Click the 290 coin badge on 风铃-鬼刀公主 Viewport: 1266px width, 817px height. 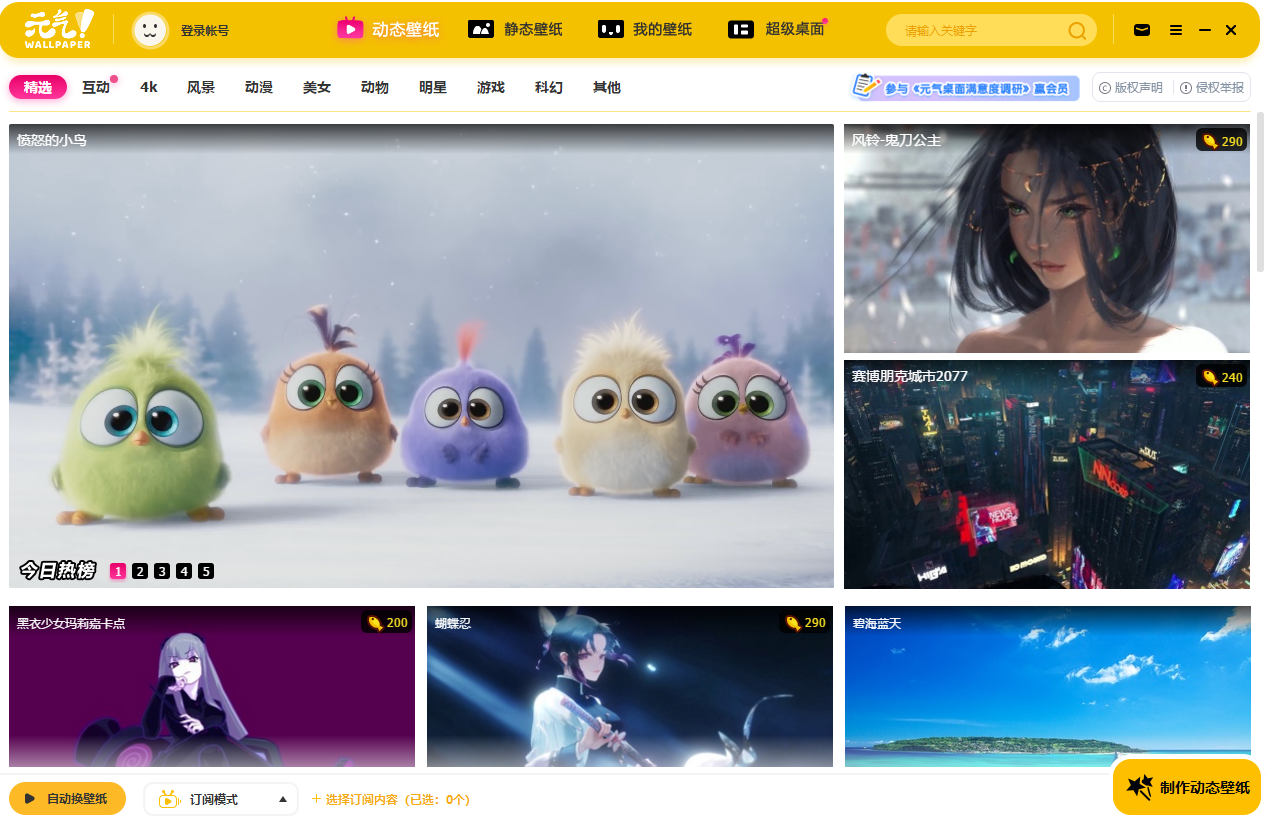point(1222,141)
